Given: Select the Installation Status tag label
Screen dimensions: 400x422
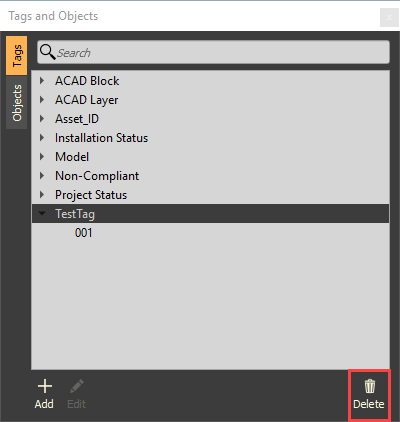Looking at the screenshot, I should (101, 138).
